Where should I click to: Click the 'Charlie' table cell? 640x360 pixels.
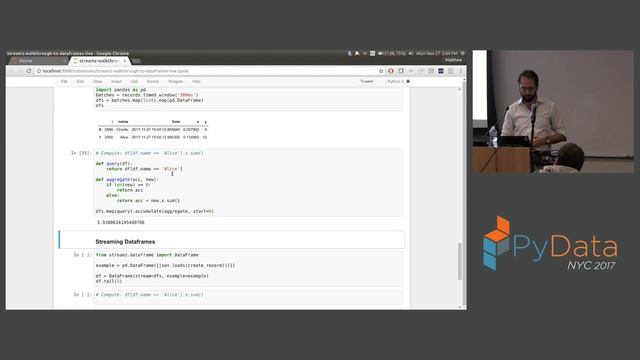tap(122, 129)
